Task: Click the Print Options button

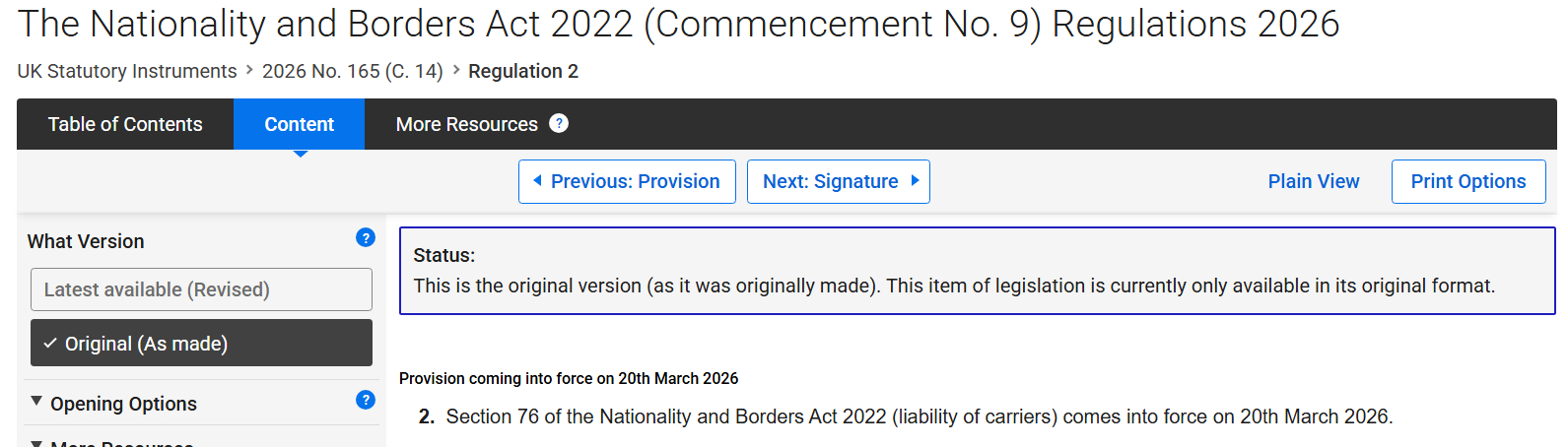Action: (x=1467, y=181)
